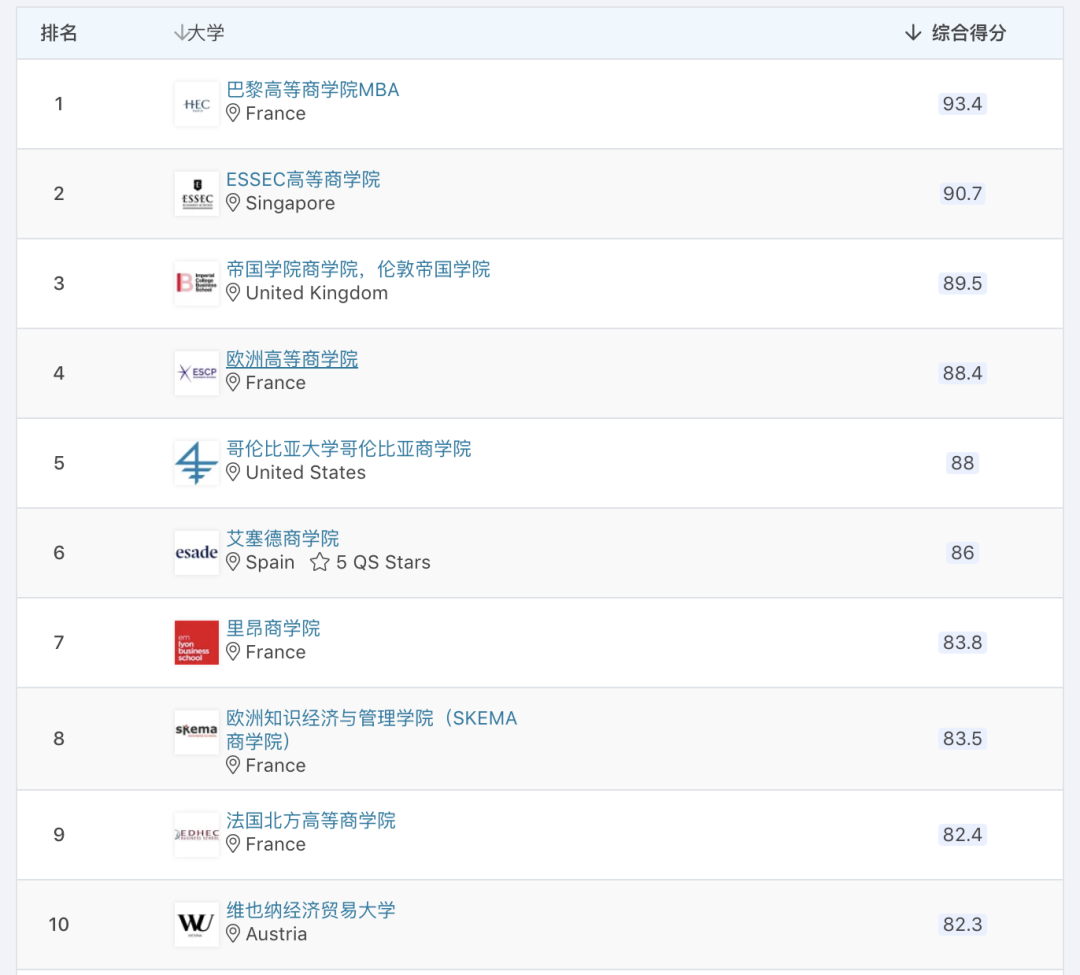This screenshot has width=1080, height=975.
Task: Open the ESSEC高等商学院 link
Action: [303, 180]
